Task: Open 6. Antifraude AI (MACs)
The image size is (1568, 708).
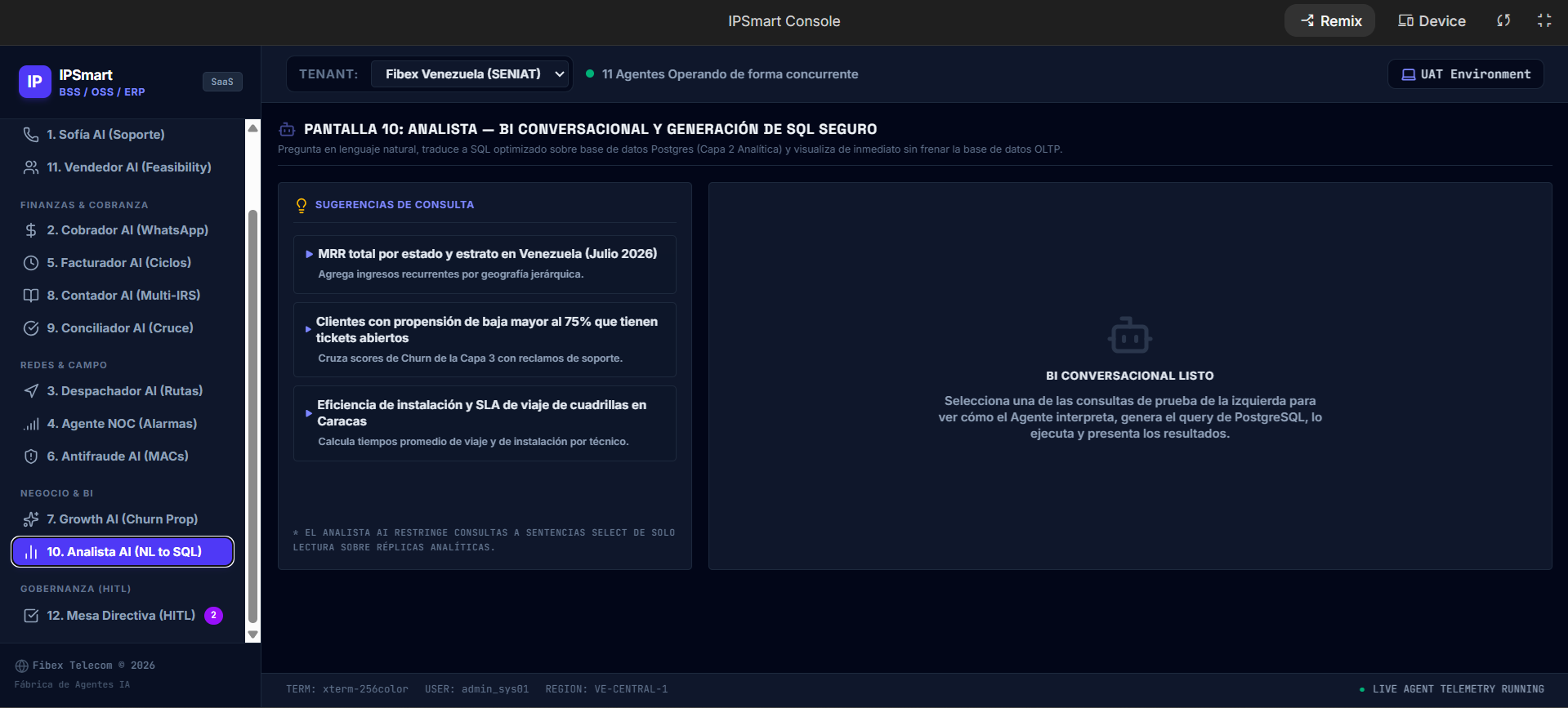Action: (123, 456)
